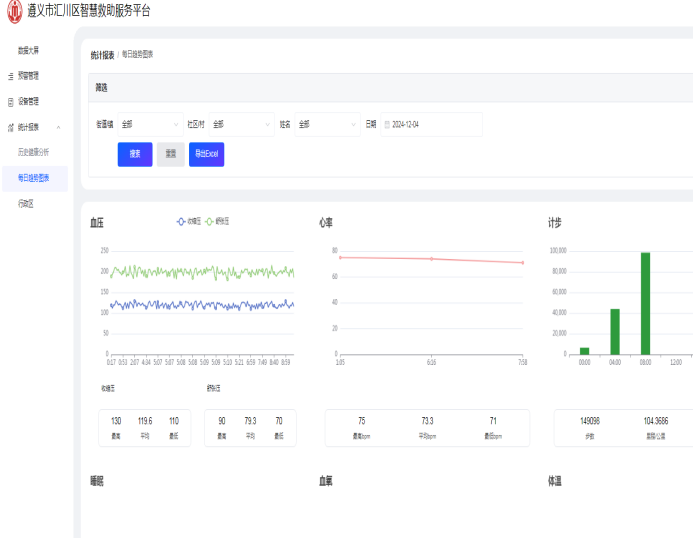
Task: Click the 统计报表 chart icon in sidebar
Action: coord(11,128)
